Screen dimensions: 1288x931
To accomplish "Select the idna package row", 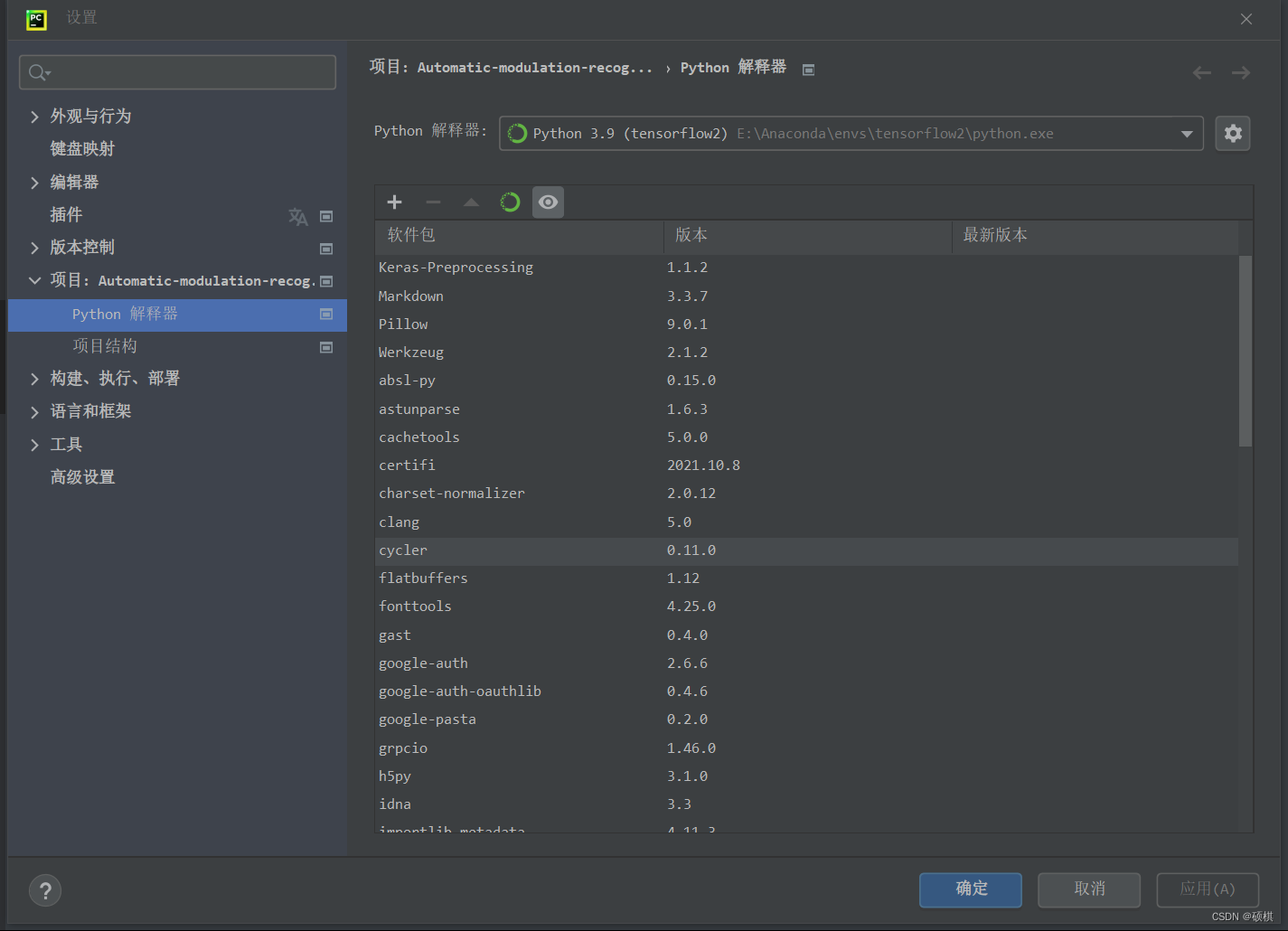I will pos(807,804).
